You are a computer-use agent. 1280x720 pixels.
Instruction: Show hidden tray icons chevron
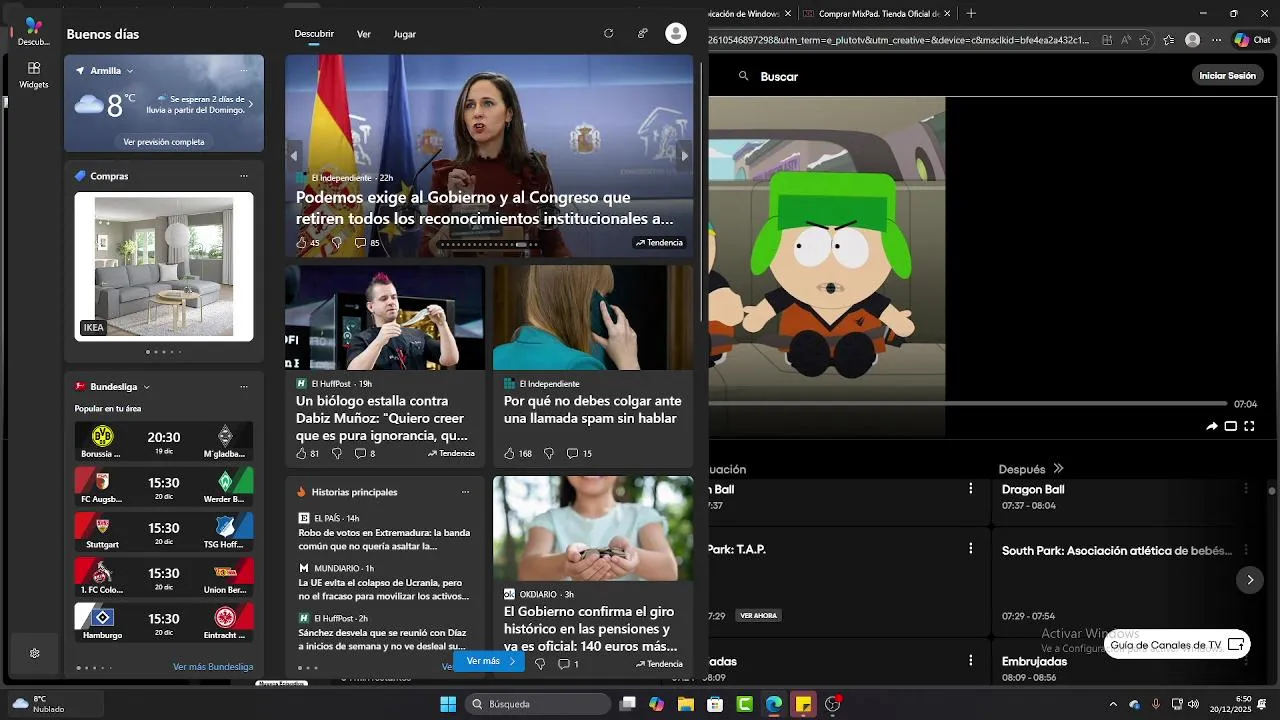pos(1113,704)
